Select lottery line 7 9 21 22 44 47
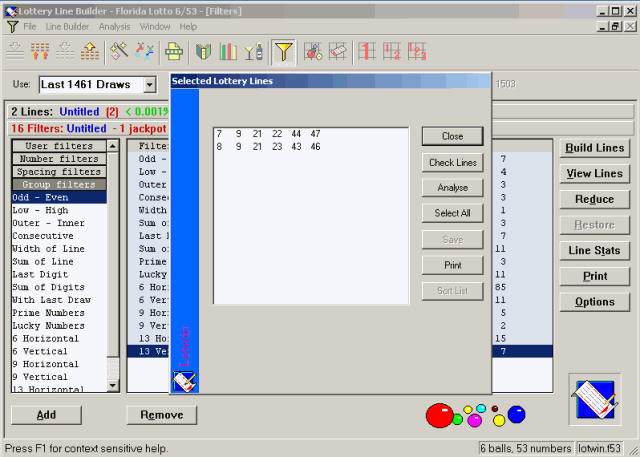 (269, 134)
